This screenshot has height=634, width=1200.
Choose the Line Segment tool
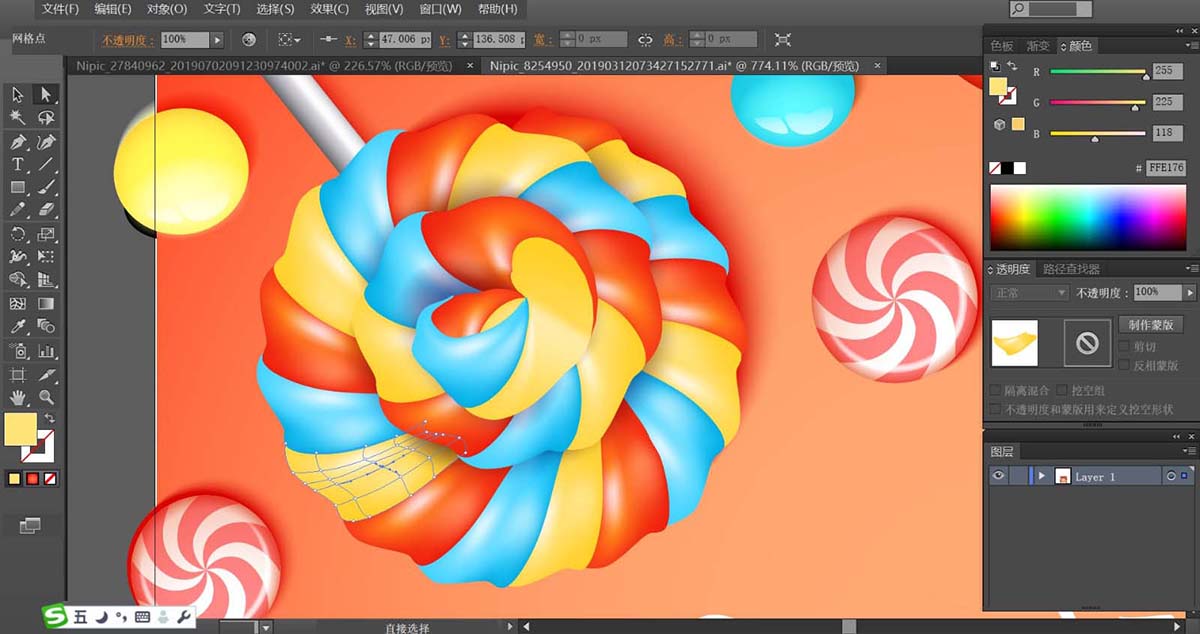pyautogui.click(x=45, y=164)
